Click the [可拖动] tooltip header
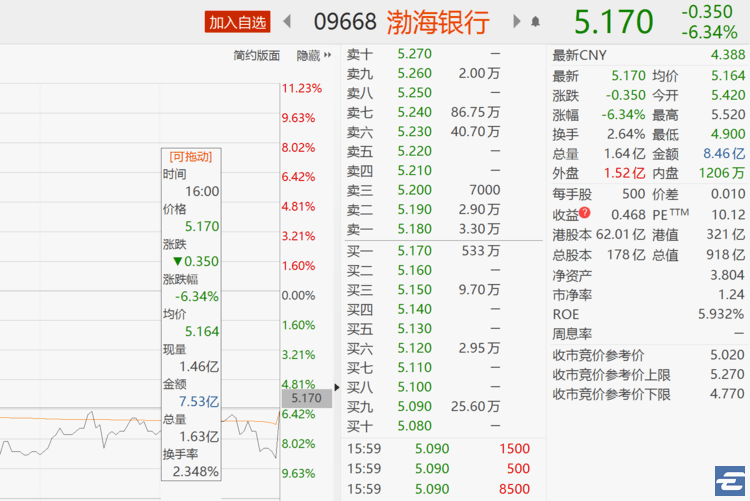Image resolution: width=750 pixels, height=501 pixels. [191, 156]
